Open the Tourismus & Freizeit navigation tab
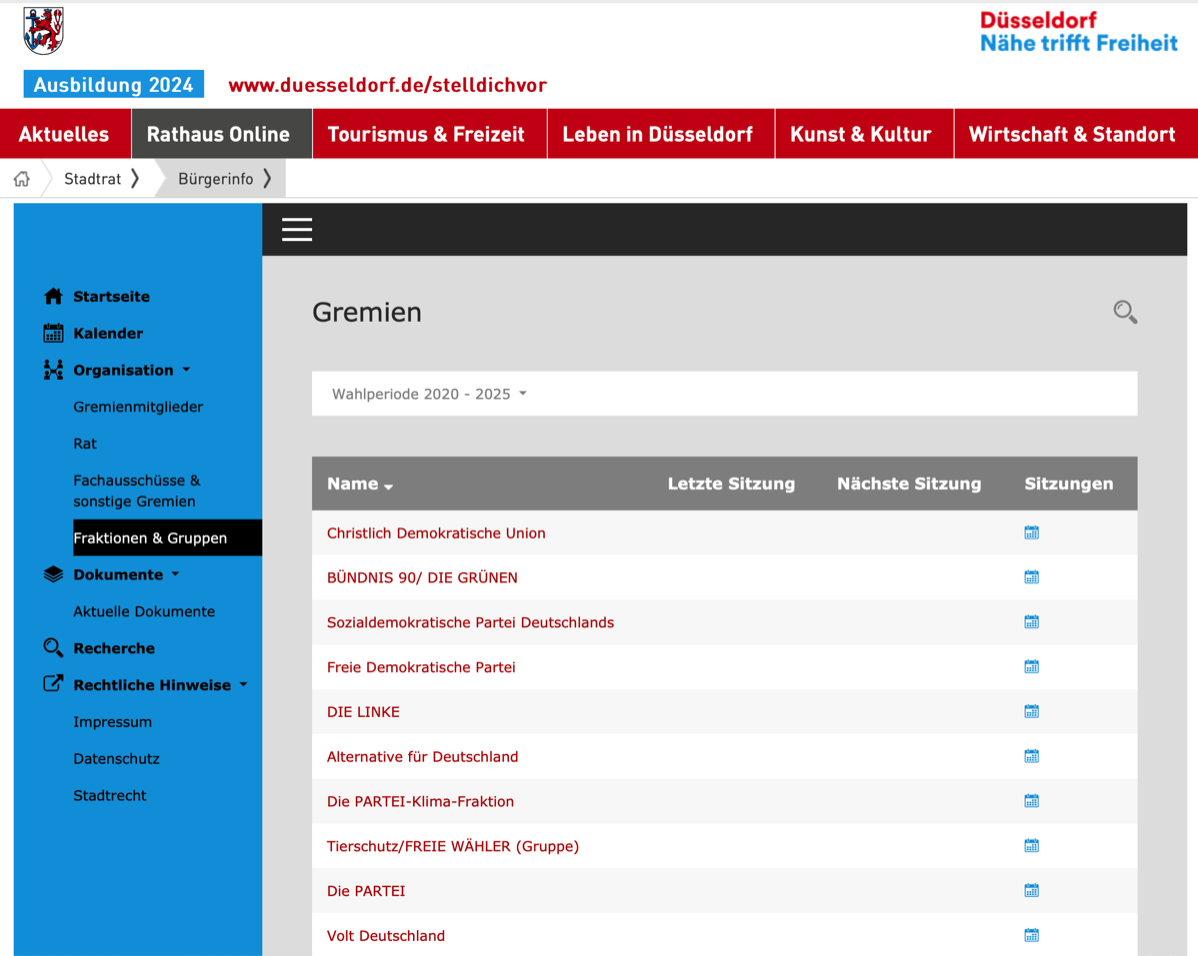This screenshot has width=1198, height=956. pos(430,134)
